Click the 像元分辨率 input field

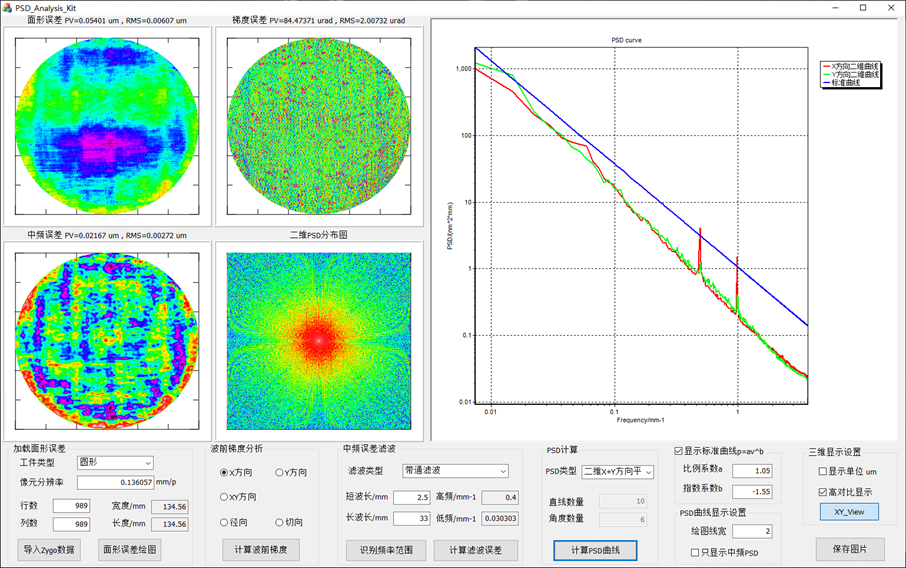click(x=115, y=482)
